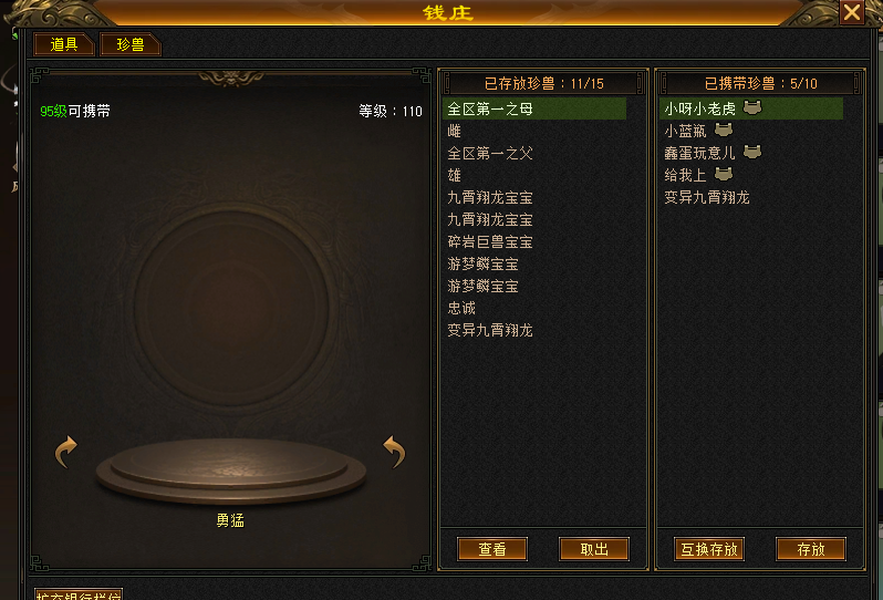Switch to the 珍兽 tab
This screenshot has height=600, width=883.
[x=130, y=45]
